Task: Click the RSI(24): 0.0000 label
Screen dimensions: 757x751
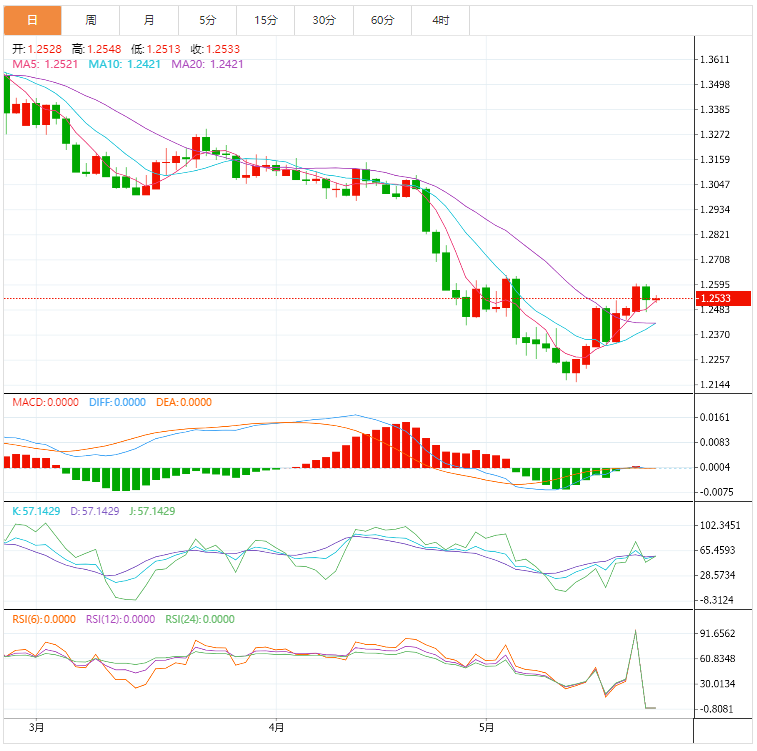Action: click(x=200, y=620)
